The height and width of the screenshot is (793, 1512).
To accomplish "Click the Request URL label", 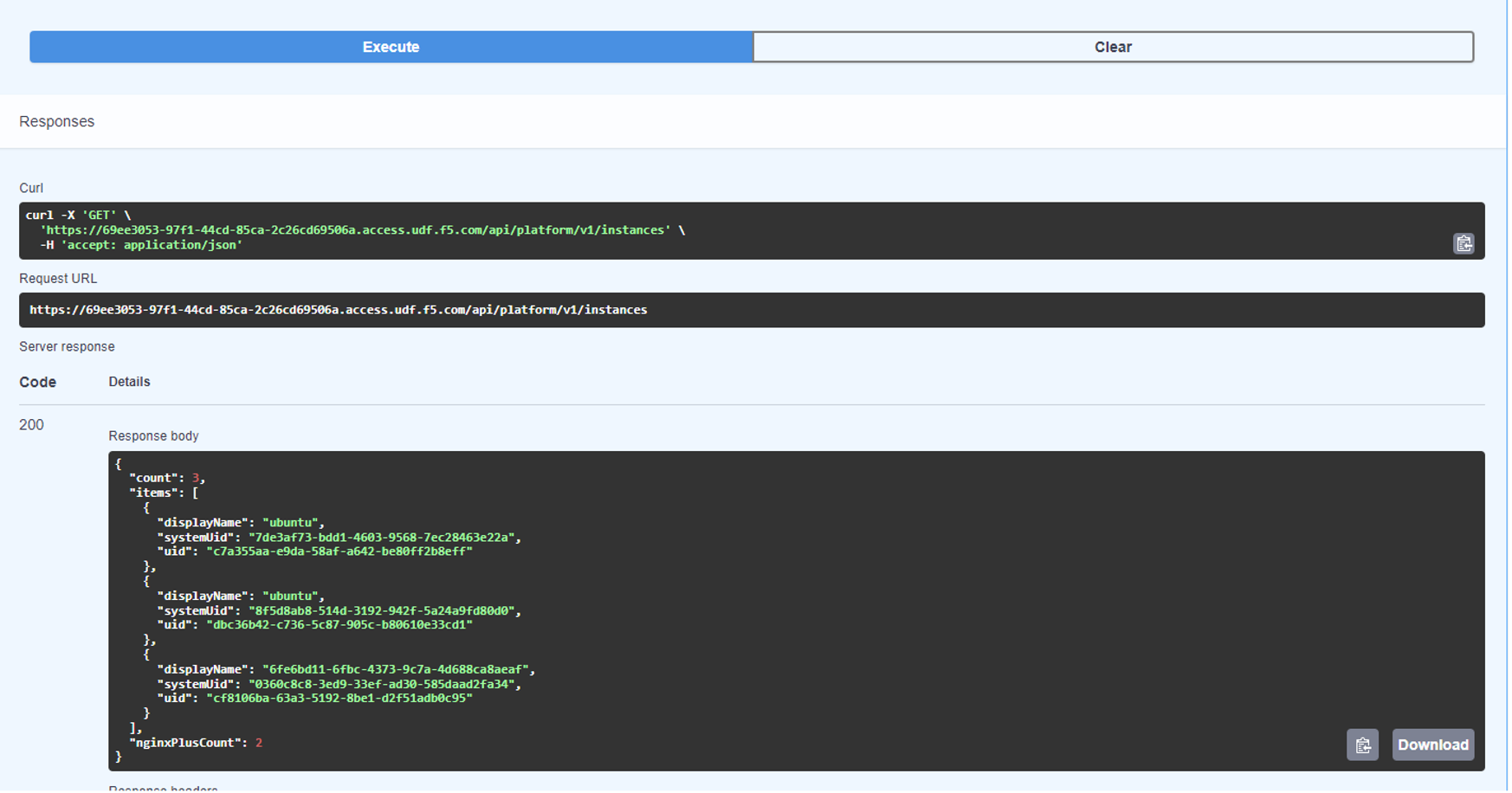I will (58, 279).
